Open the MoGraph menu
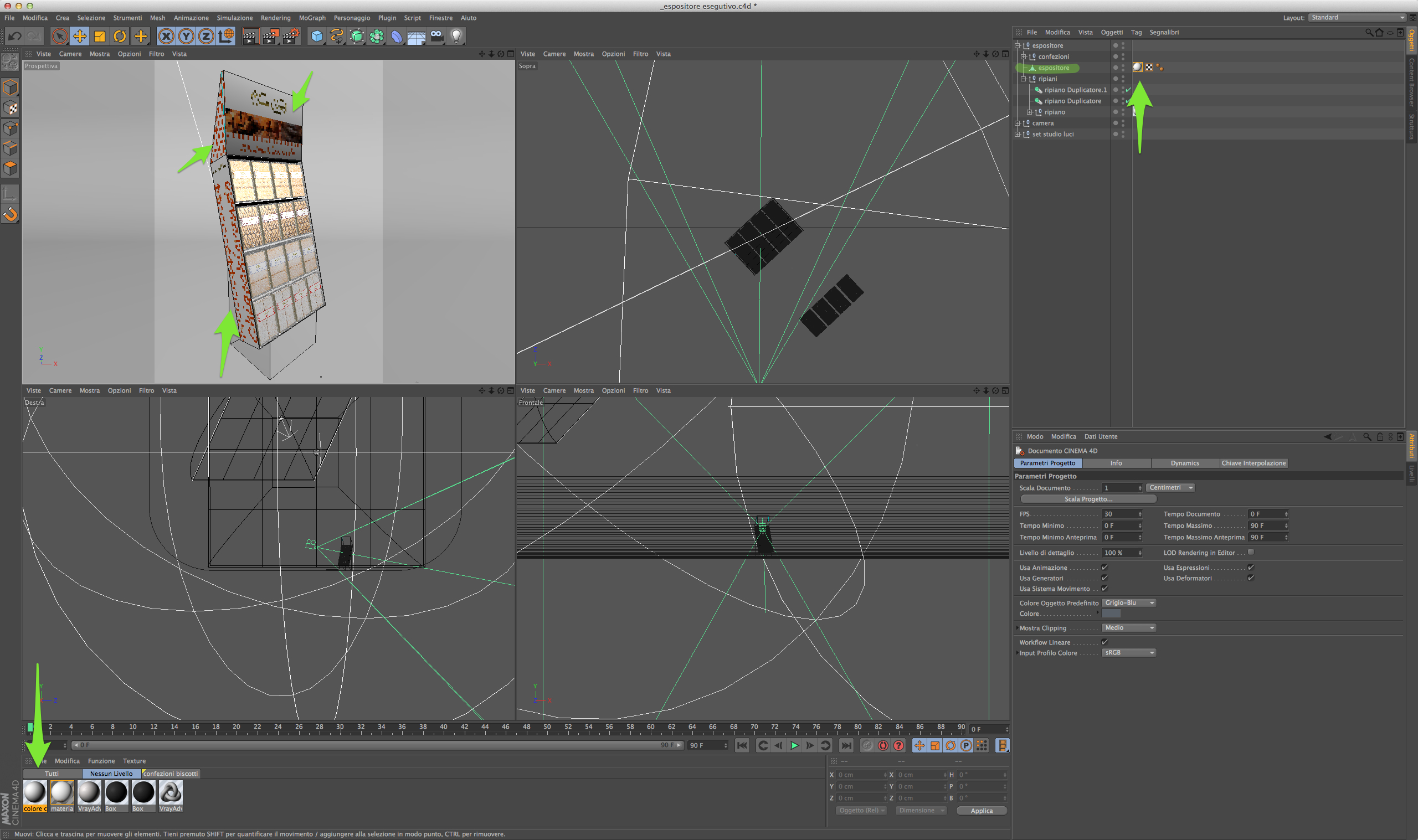The height and width of the screenshot is (840, 1418). (312, 18)
